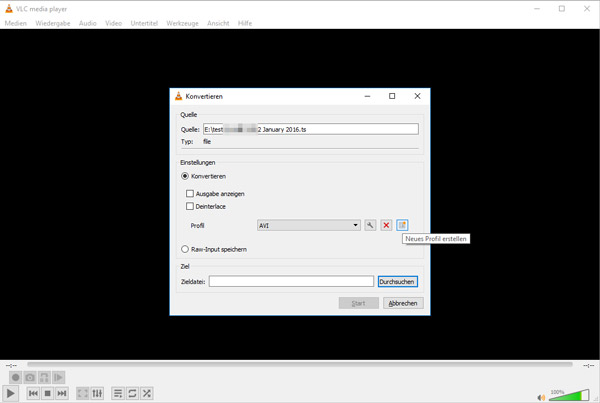
Task: Click the Quelle path field
Action: pos(311,129)
